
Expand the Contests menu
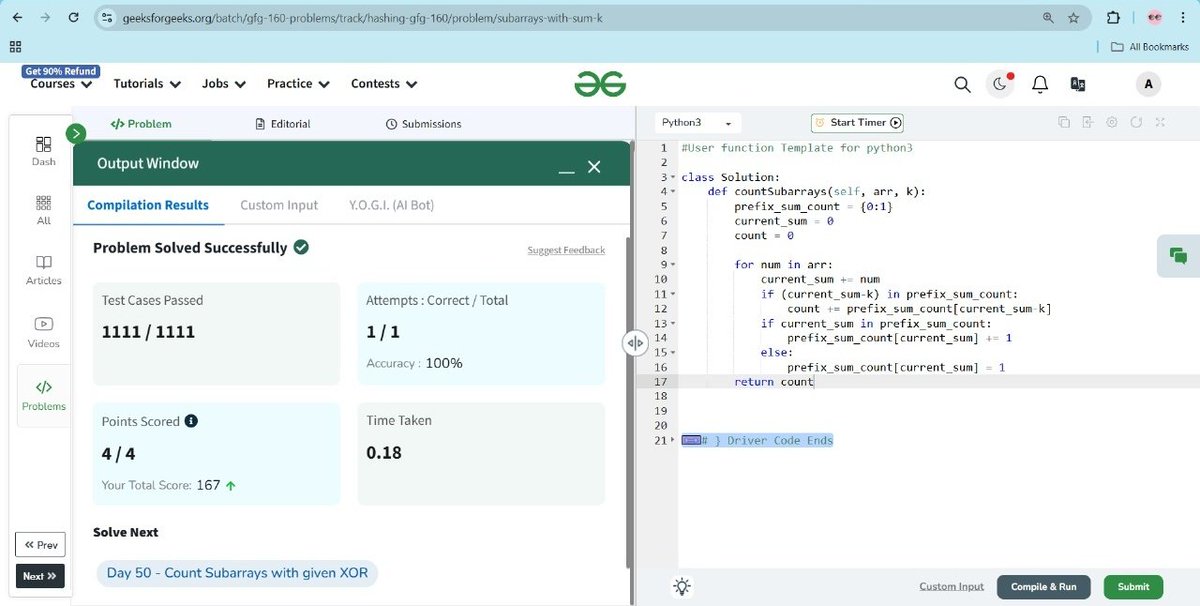point(384,84)
